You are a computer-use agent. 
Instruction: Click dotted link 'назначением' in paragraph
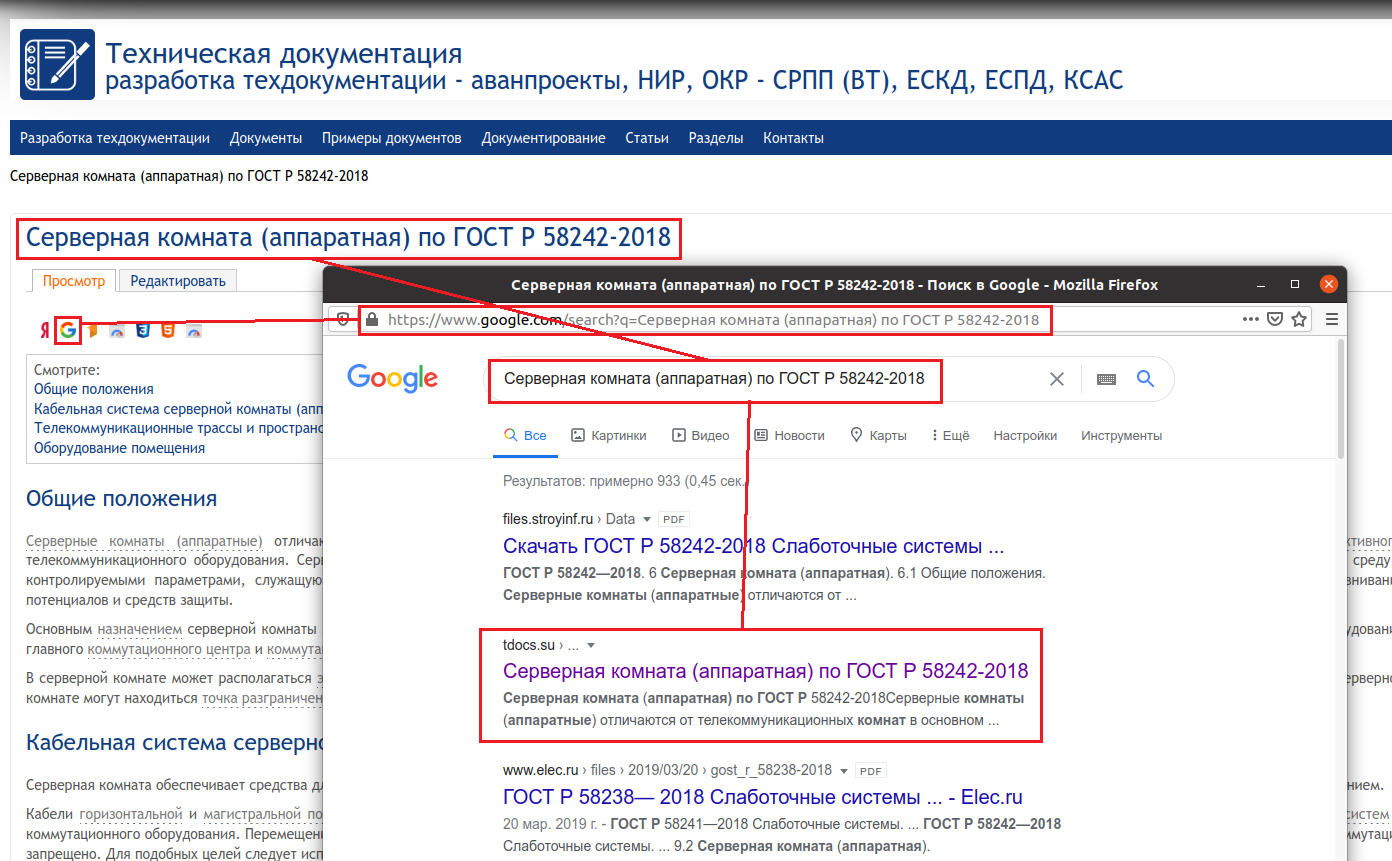click(x=140, y=629)
